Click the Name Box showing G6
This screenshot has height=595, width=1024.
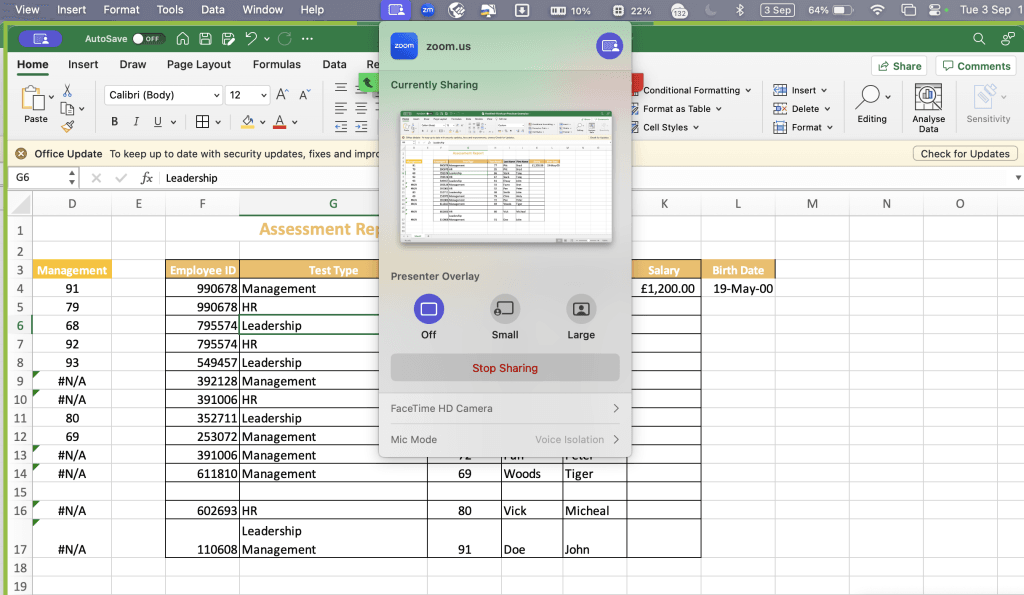pyautogui.click(x=39, y=178)
